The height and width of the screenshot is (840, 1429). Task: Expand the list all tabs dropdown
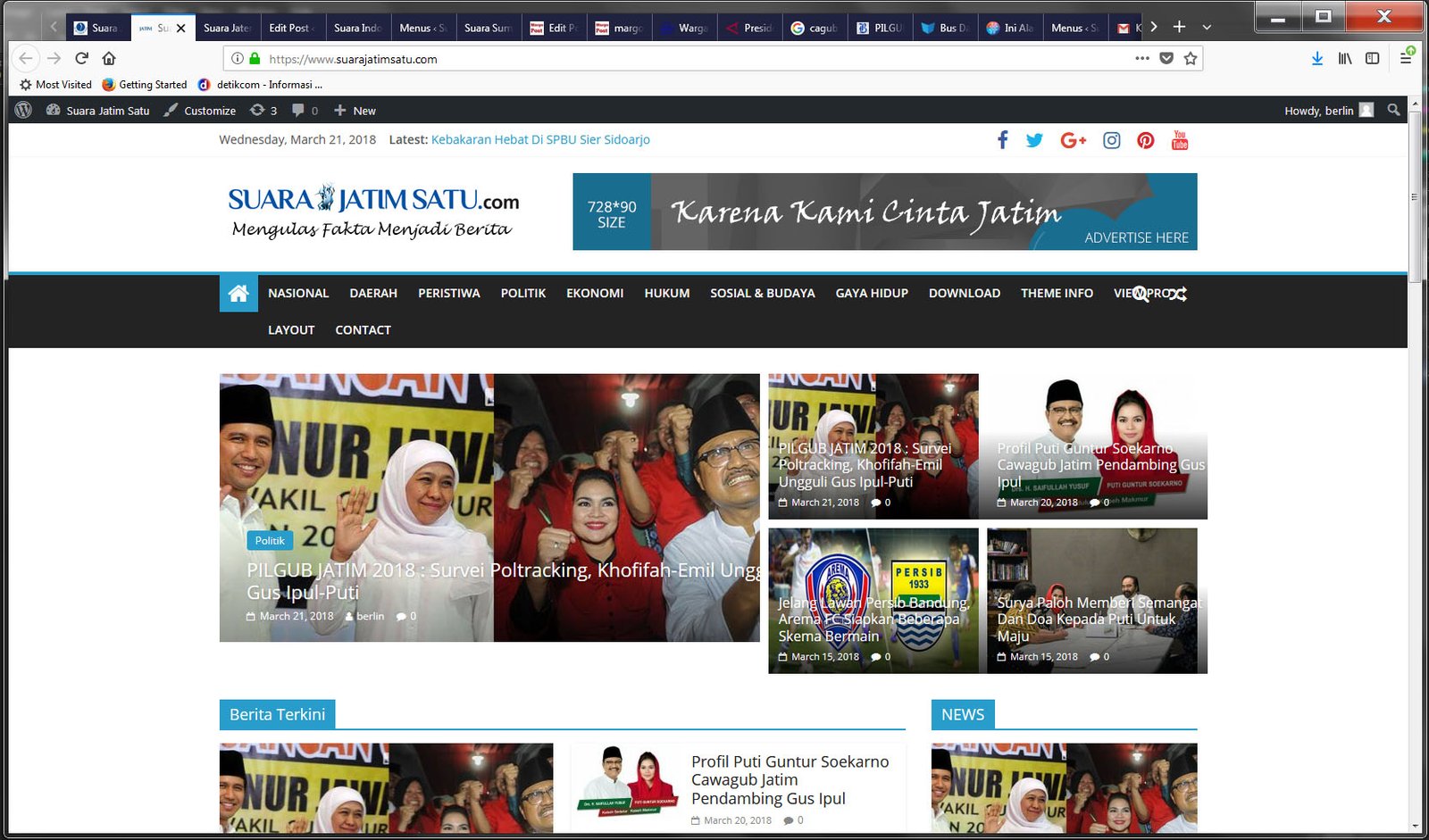pyautogui.click(x=1207, y=28)
